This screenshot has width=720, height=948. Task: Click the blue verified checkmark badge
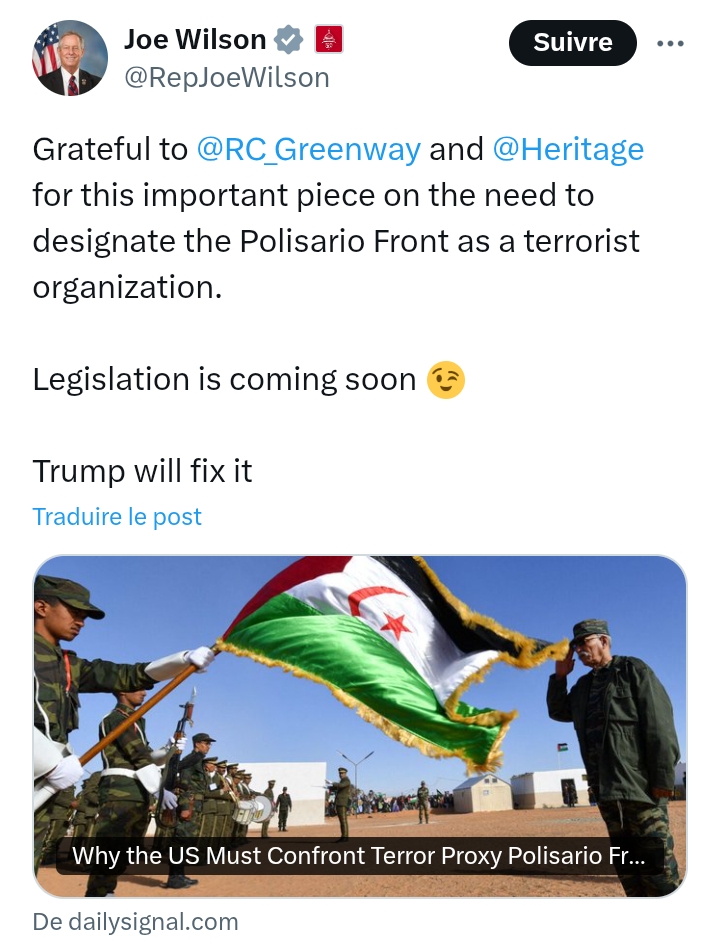point(290,41)
